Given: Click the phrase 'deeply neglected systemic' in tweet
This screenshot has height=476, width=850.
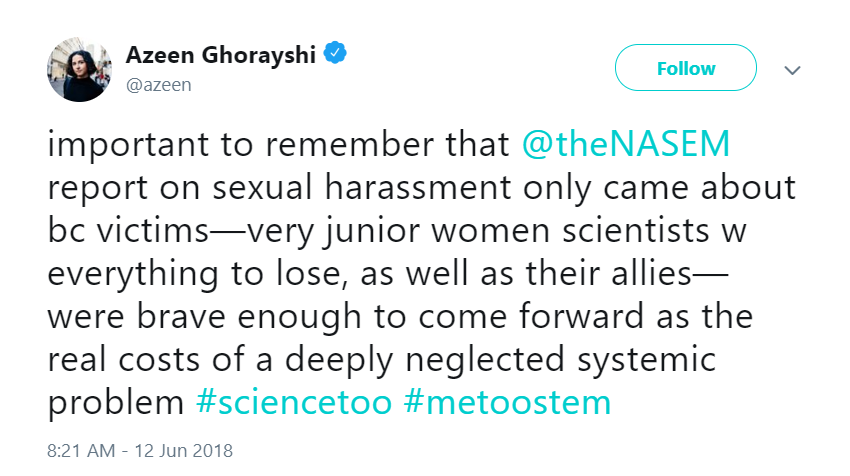Looking at the screenshot, I should coord(500,360).
